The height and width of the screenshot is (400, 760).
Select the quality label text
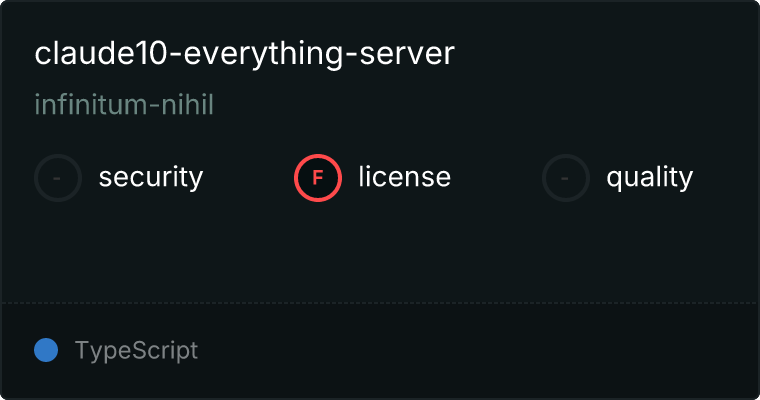(649, 177)
